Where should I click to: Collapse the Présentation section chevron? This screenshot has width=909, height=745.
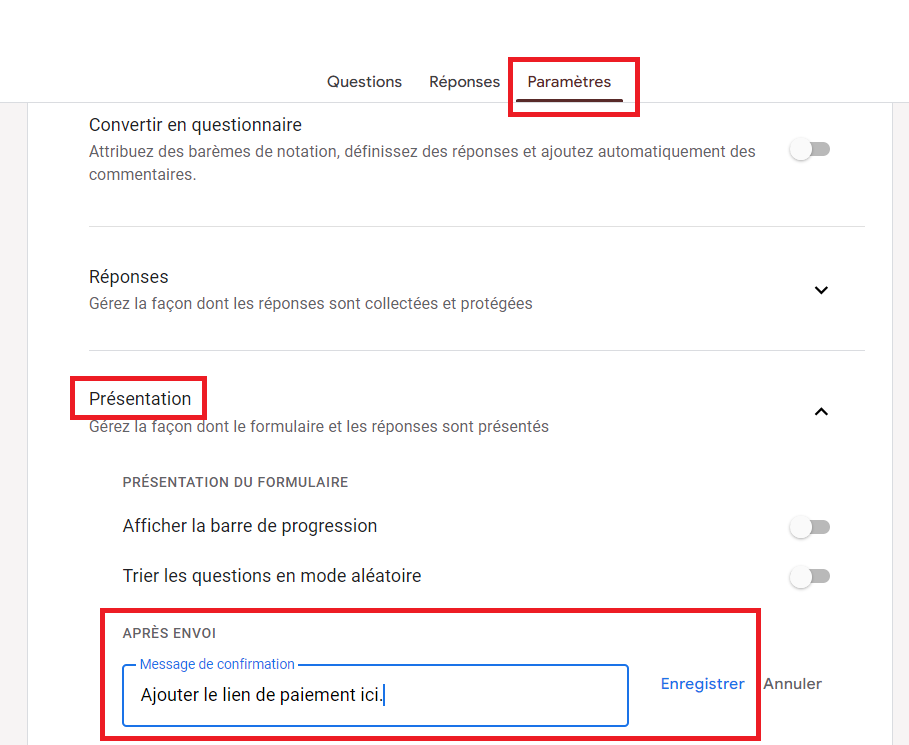[821, 411]
